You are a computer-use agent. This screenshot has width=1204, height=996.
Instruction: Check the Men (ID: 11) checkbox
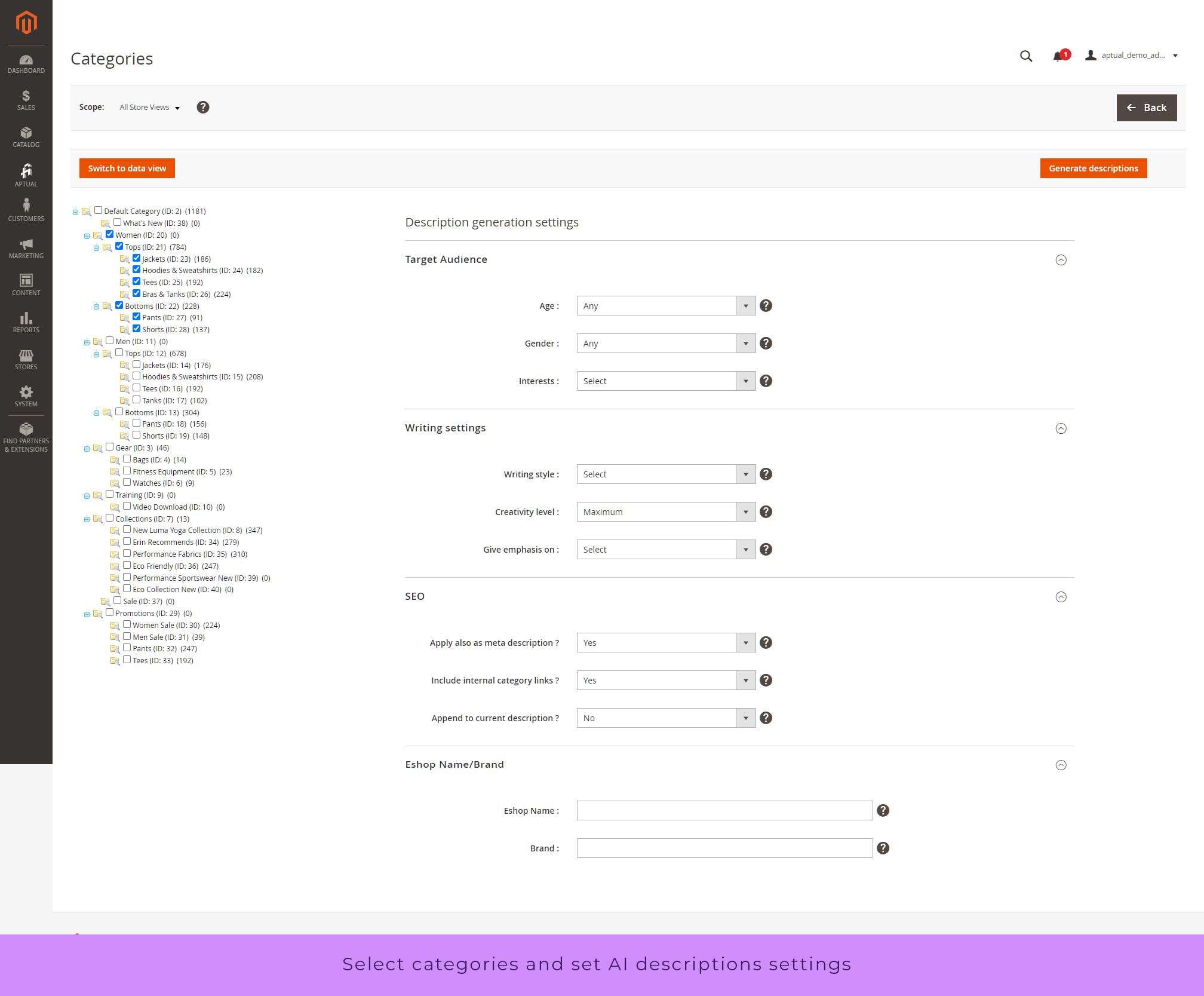(x=109, y=341)
